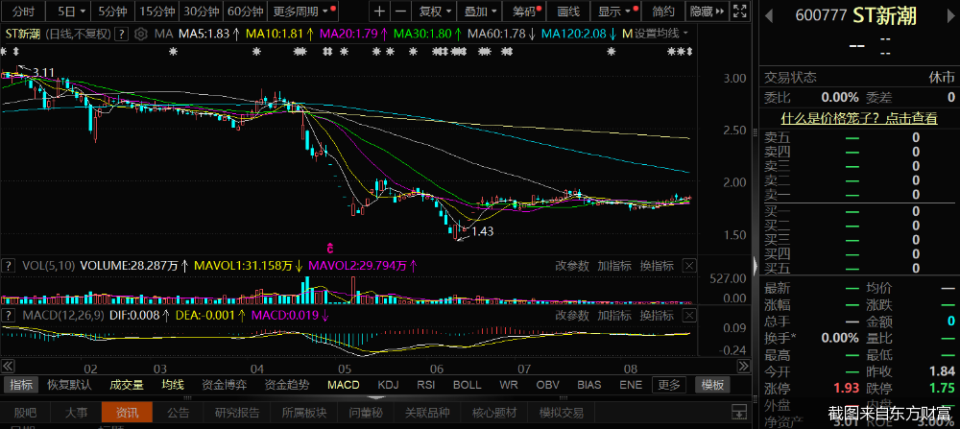The width and height of the screenshot is (960, 429).
Task: Open the 公告 tab
Action: pos(178,412)
